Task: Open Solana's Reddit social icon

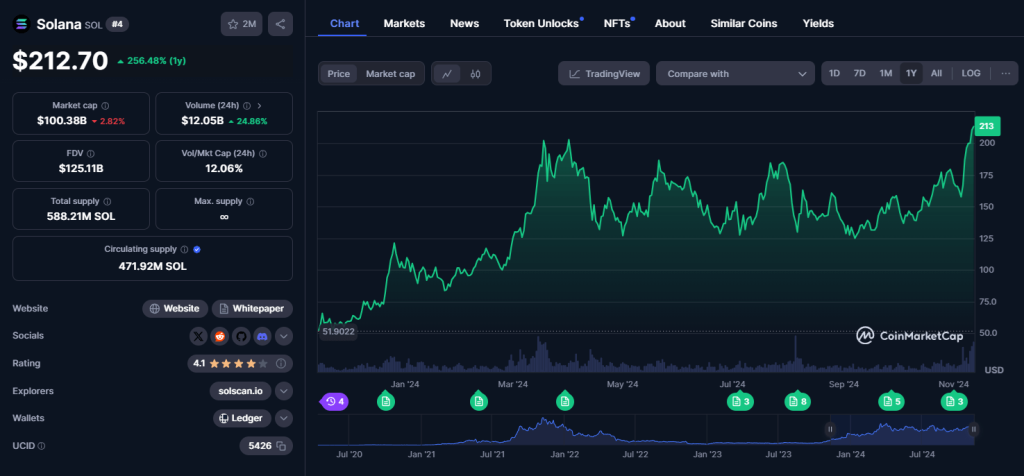Action: 220,336
